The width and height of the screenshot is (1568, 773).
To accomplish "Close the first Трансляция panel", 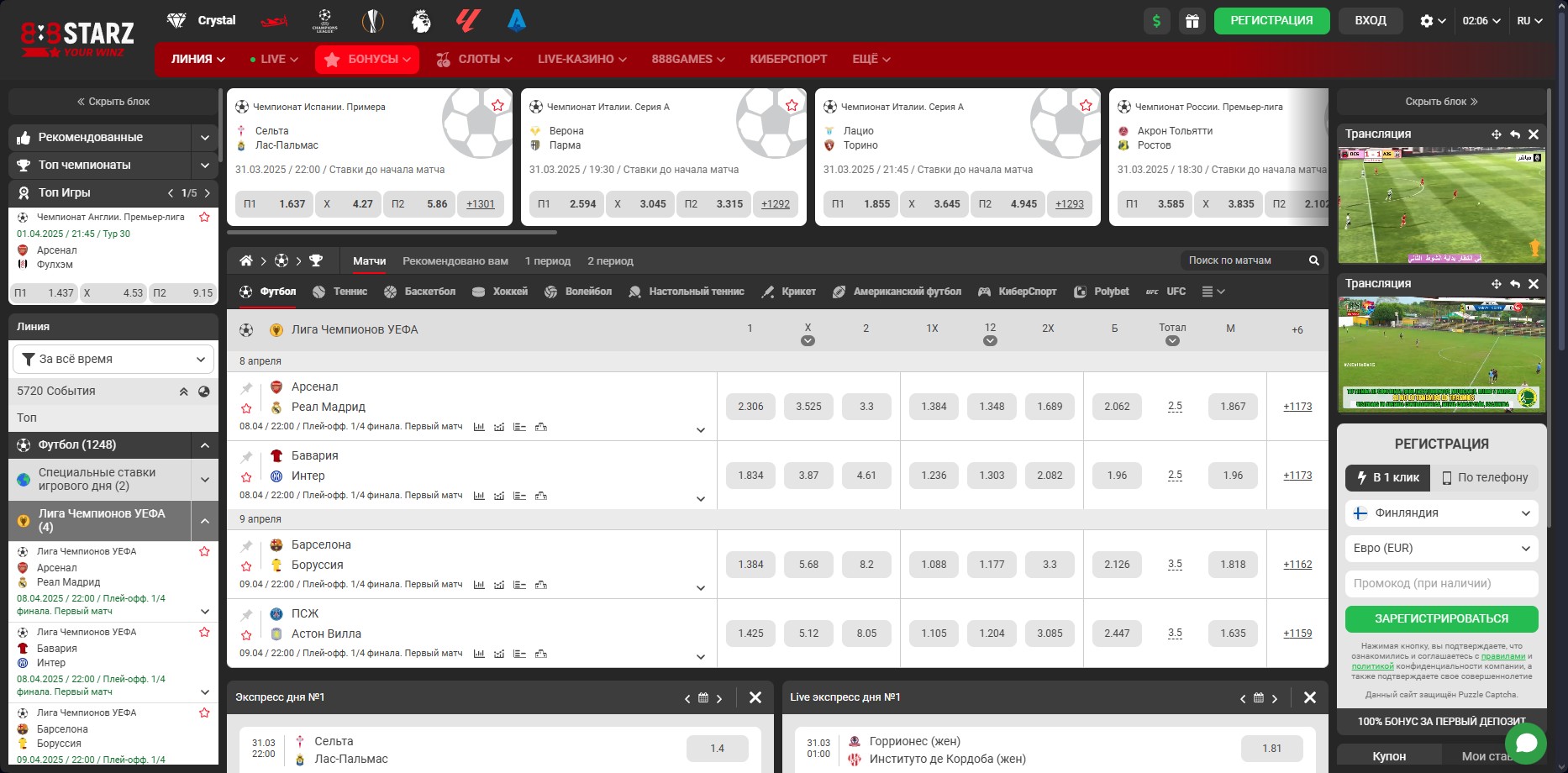I will point(1534,134).
